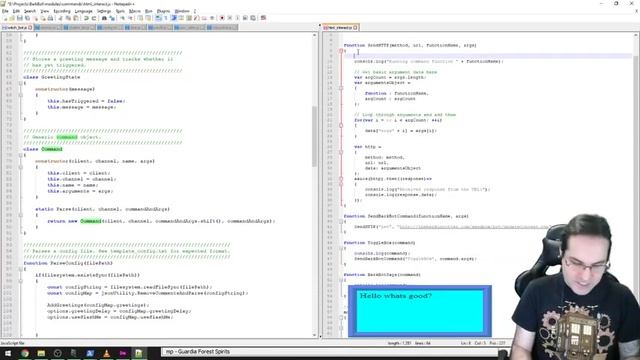Click the left pane scroll-down arrow
The image size is (640, 360).
click(314, 335)
